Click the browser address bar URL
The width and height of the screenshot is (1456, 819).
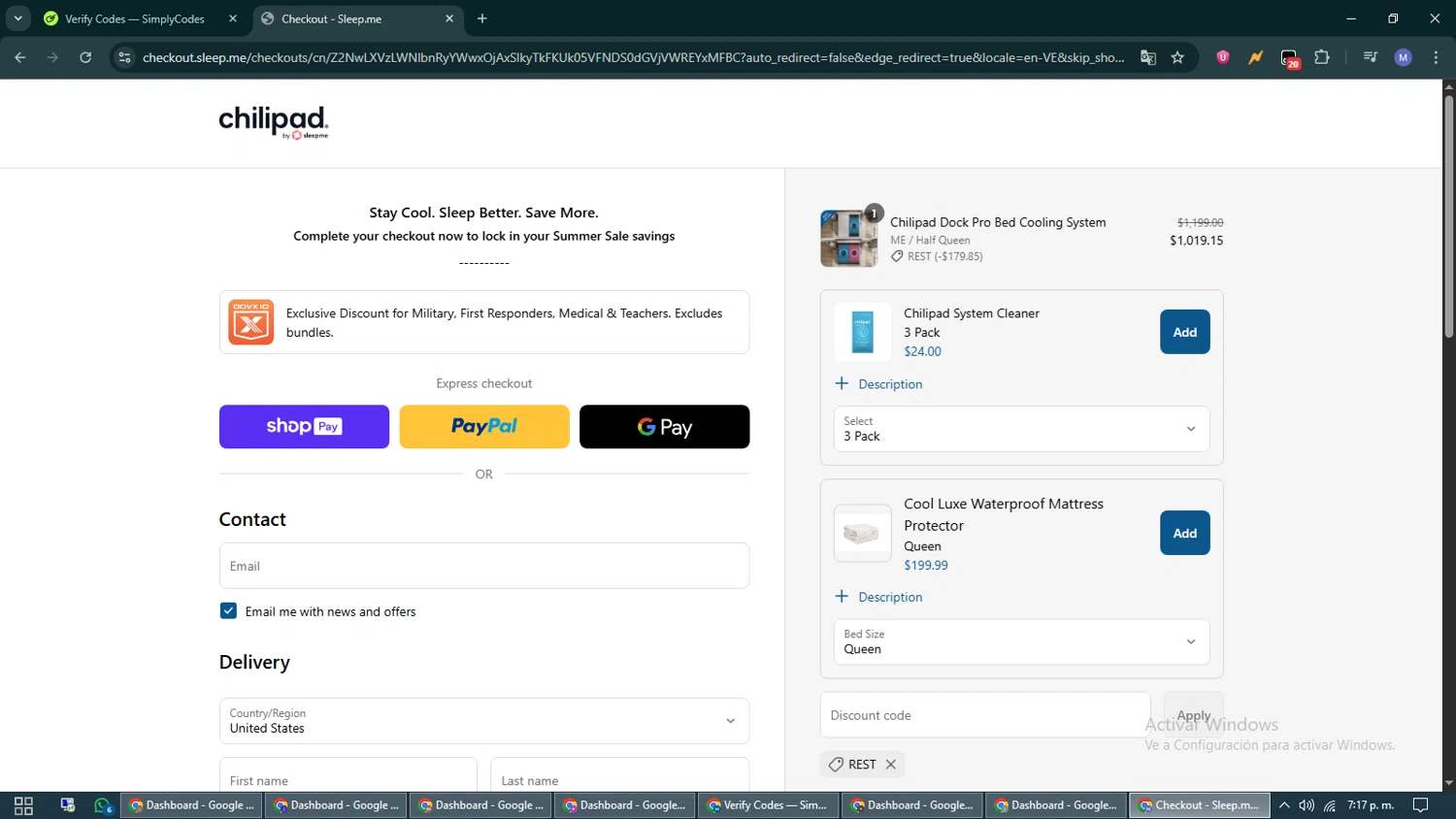(633, 57)
